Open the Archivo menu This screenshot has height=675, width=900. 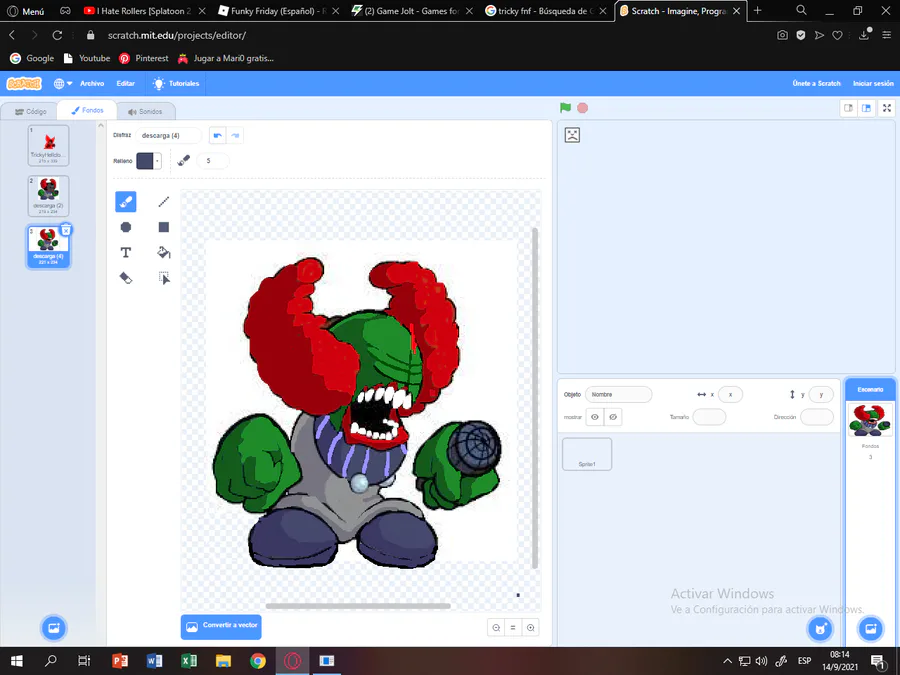[x=92, y=84]
